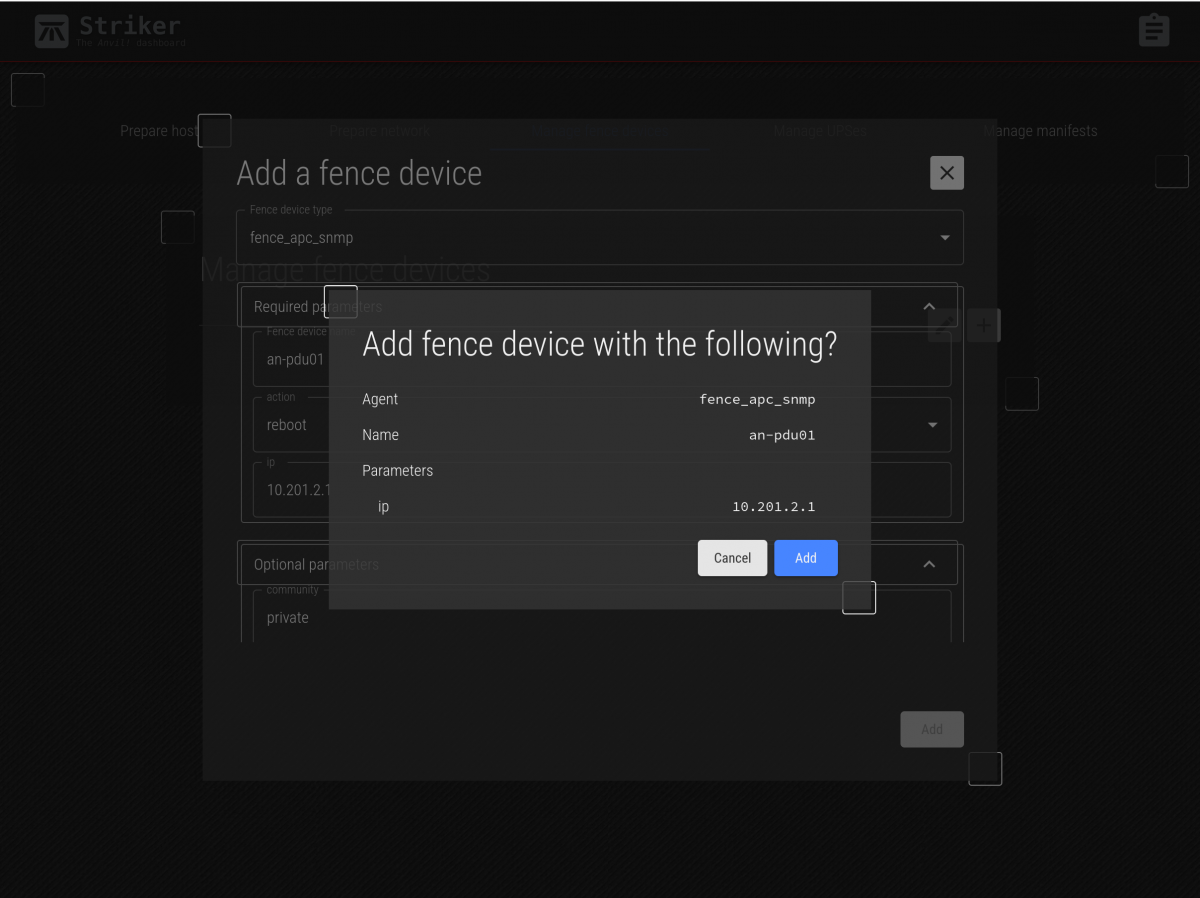
Task: Click the pencil edit icon
Action: click(943, 325)
